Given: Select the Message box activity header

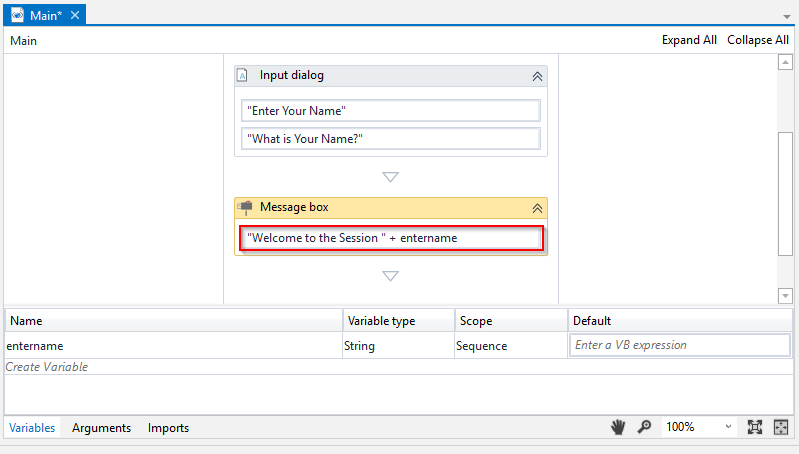Looking at the screenshot, I should (x=391, y=208).
